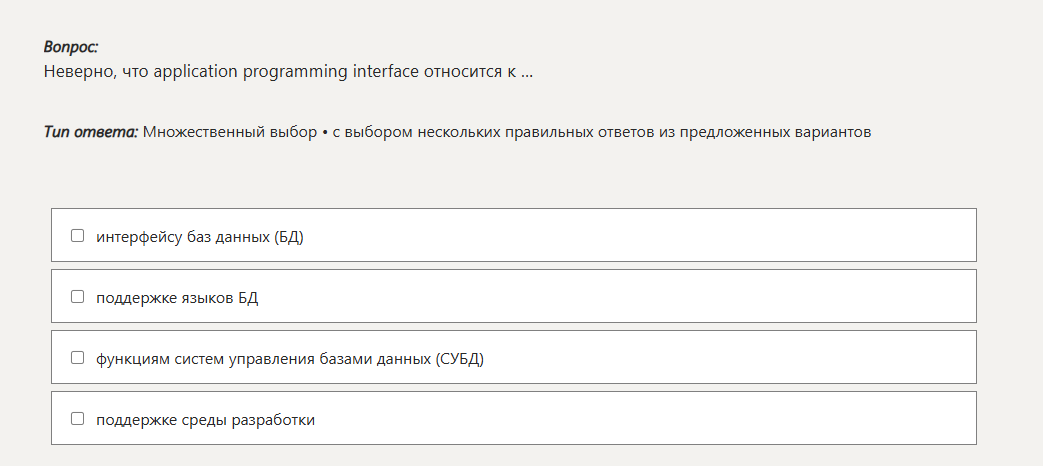
Task: Click the answer text "поддержке среды разработки"
Action: pyautogui.click(x=205, y=420)
